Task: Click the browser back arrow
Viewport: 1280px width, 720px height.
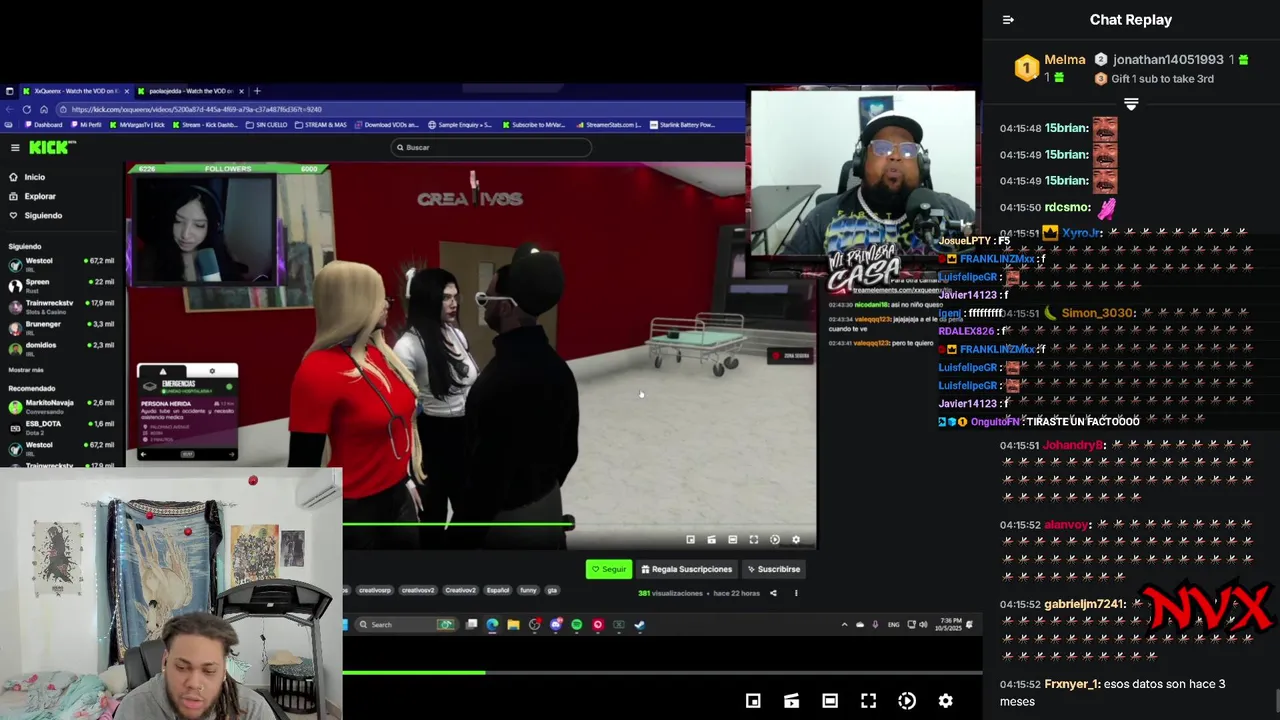Action: coord(10,109)
